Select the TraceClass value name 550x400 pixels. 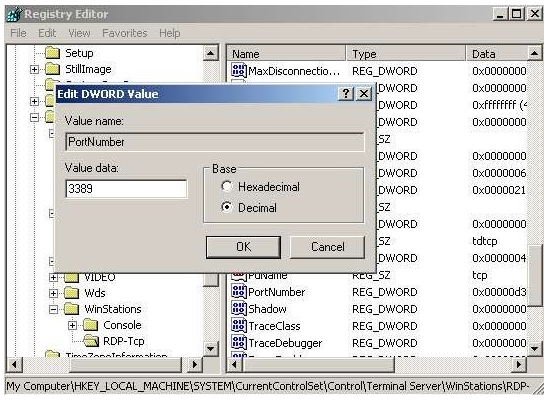coord(274,326)
